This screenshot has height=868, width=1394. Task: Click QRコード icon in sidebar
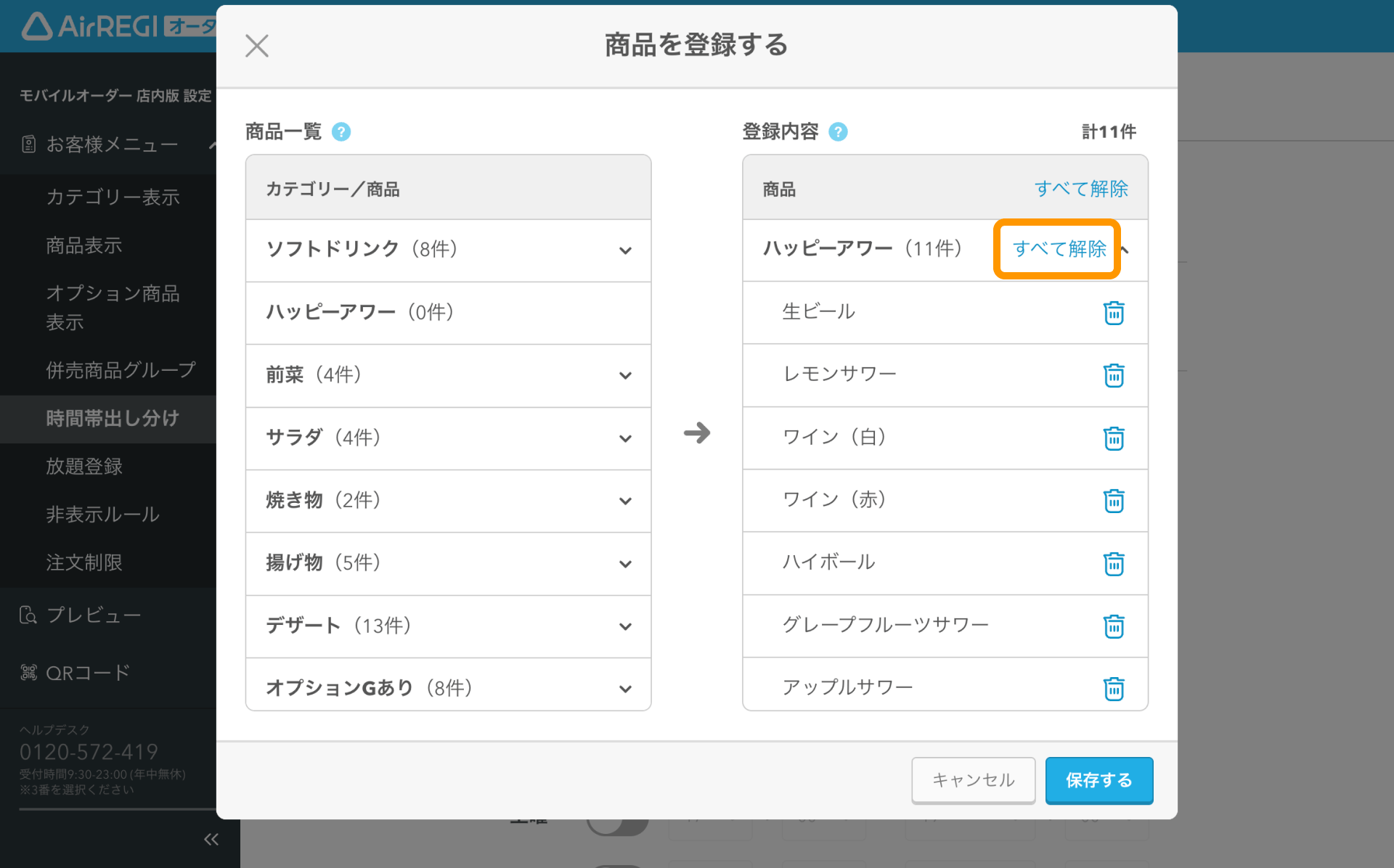(28, 673)
